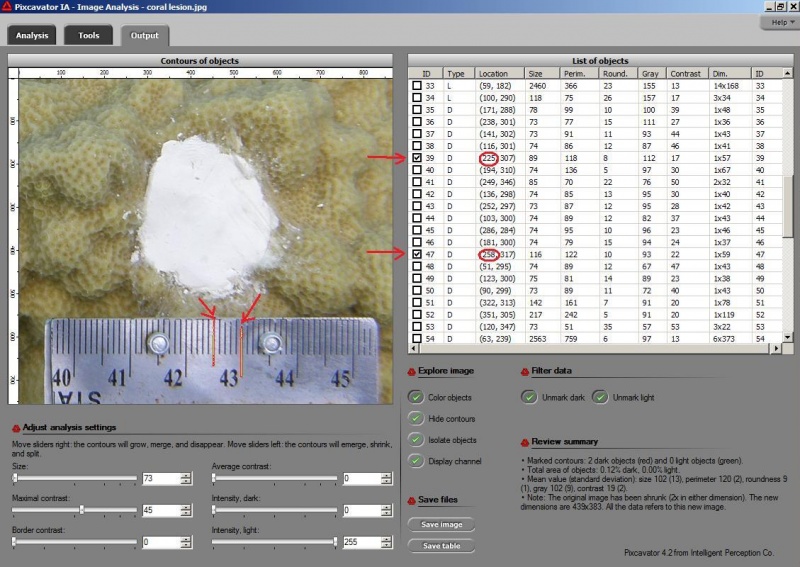Toggle the Color objects option
This screenshot has width=800, height=567.
click(416, 397)
